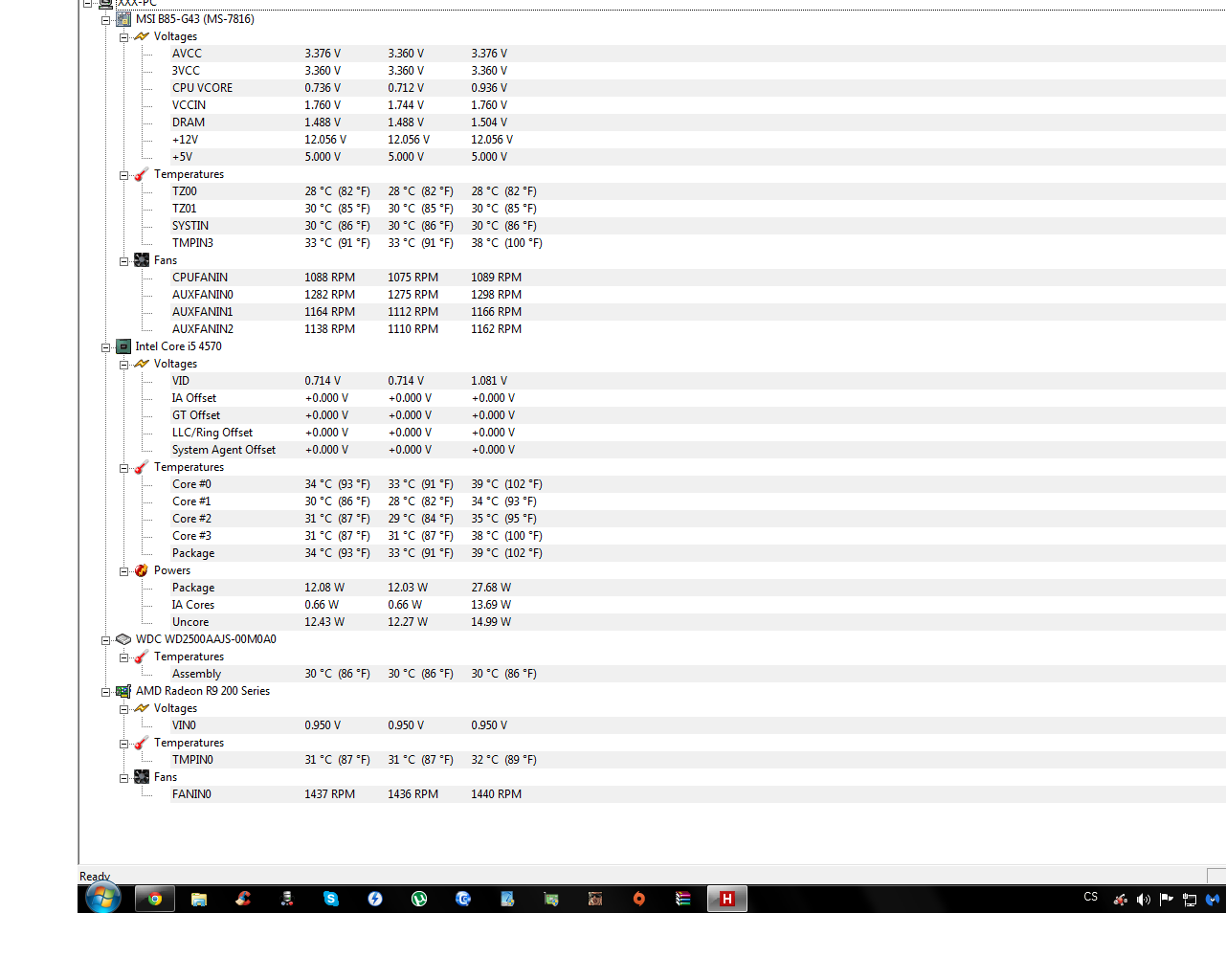Select the LLC/Ring Offset row label
Image resolution: width=1226 pixels, height=980 pixels.
point(212,433)
